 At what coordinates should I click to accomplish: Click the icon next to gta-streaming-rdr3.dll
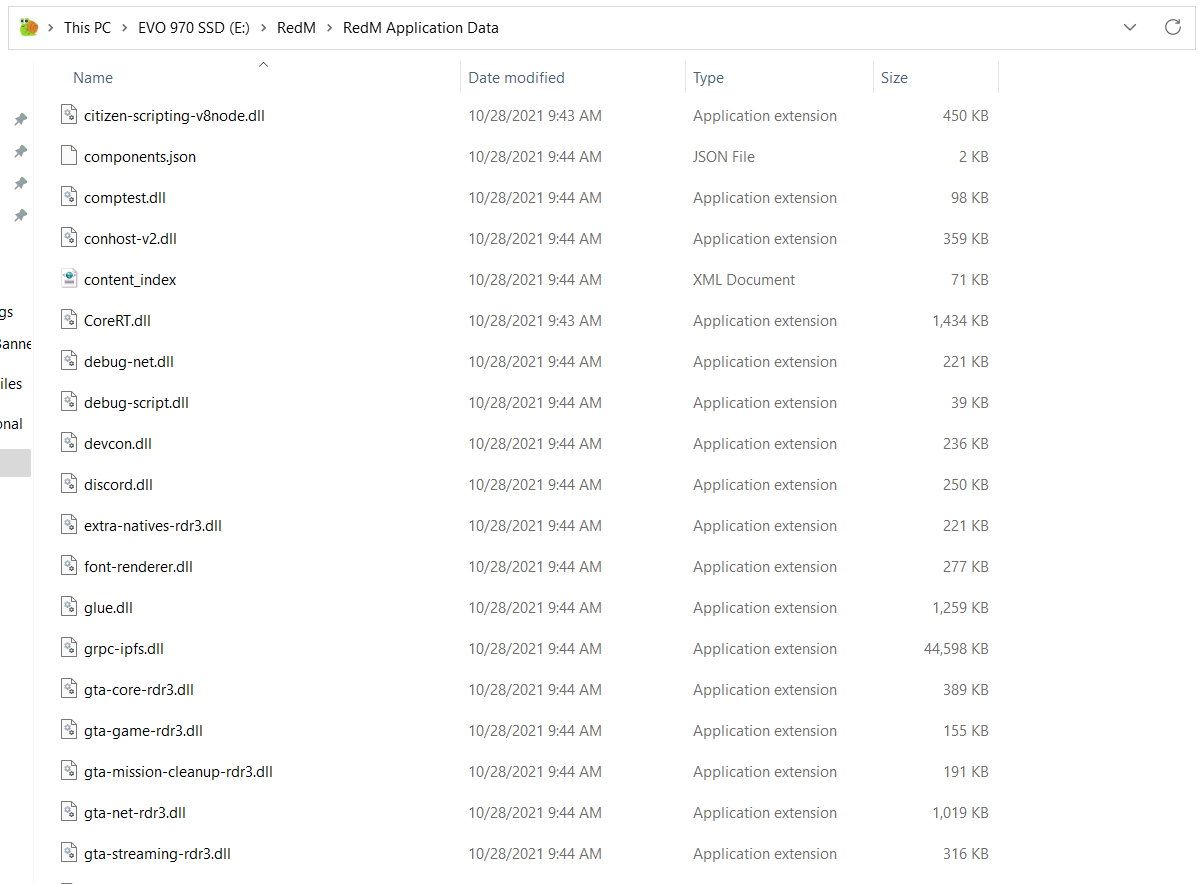point(69,853)
